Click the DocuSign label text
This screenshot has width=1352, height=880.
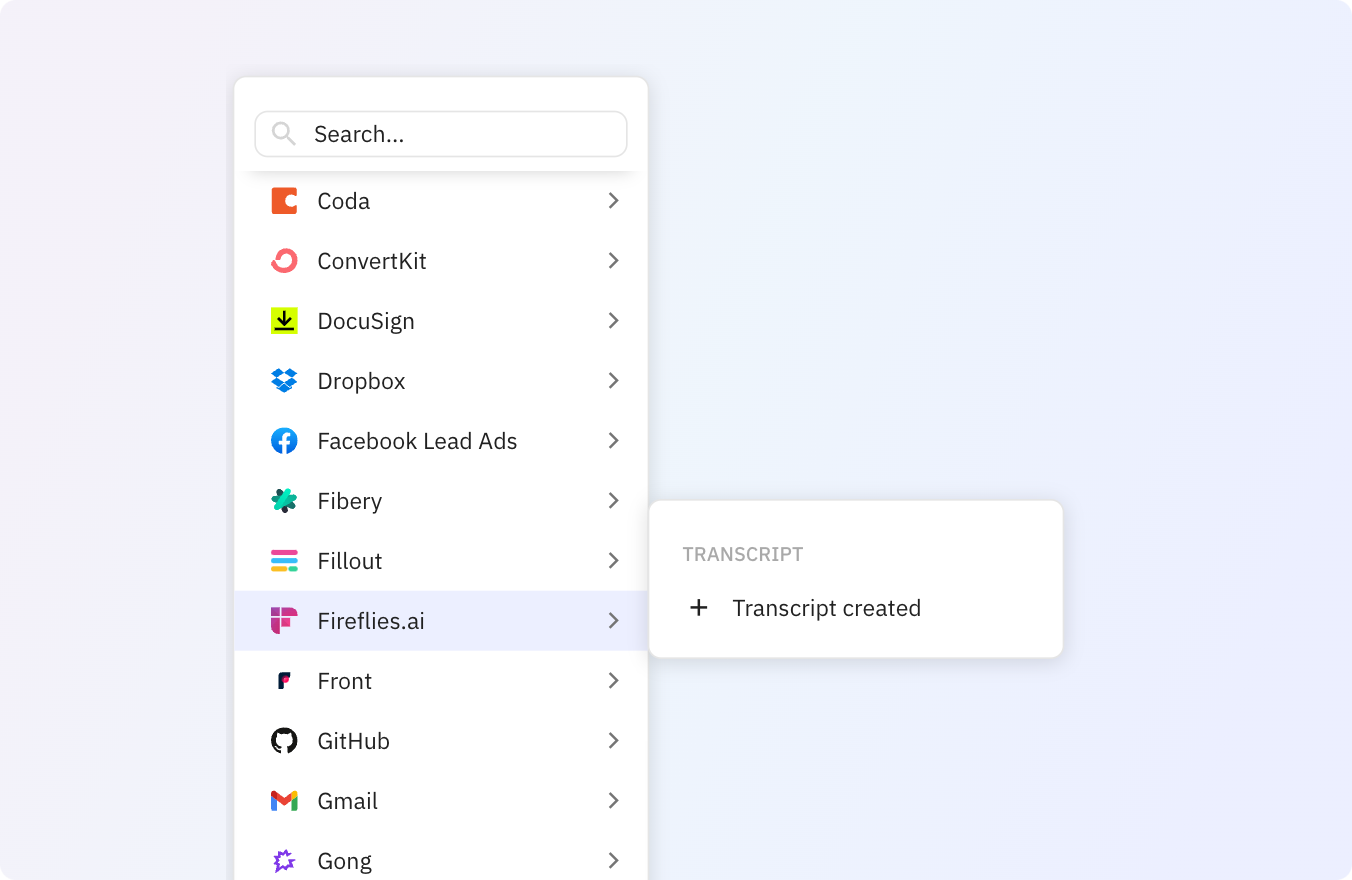coord(366,321)
